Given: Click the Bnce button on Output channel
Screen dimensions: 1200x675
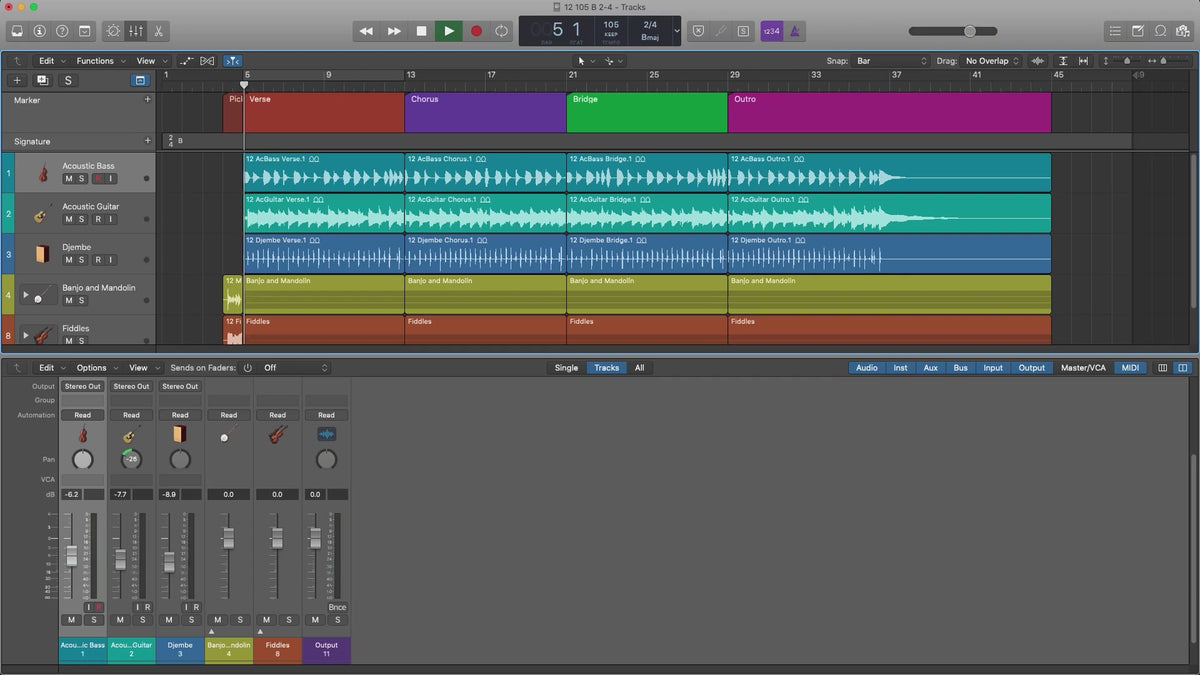Looking at the screenshot, I should (337, 607).
